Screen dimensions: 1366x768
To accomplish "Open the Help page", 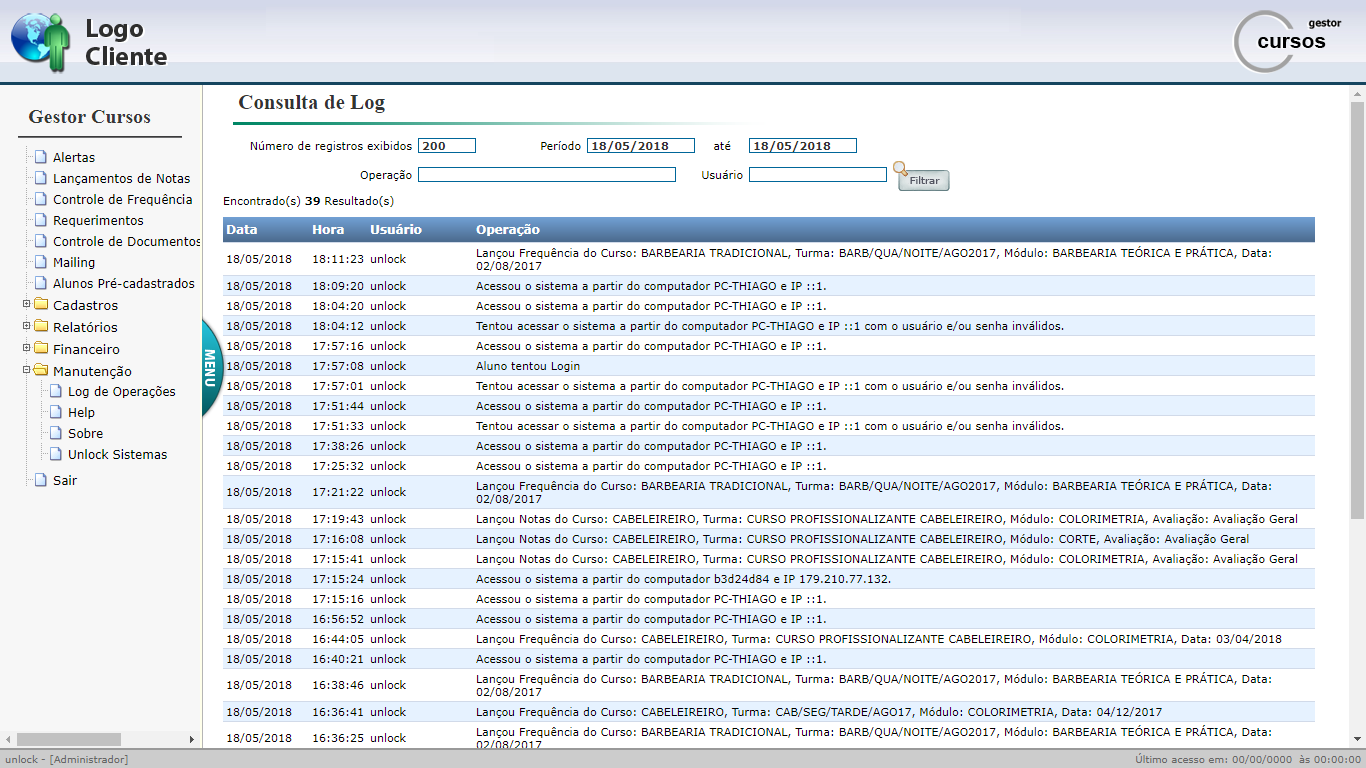I will pyautogui.click(x=81, y=413).
